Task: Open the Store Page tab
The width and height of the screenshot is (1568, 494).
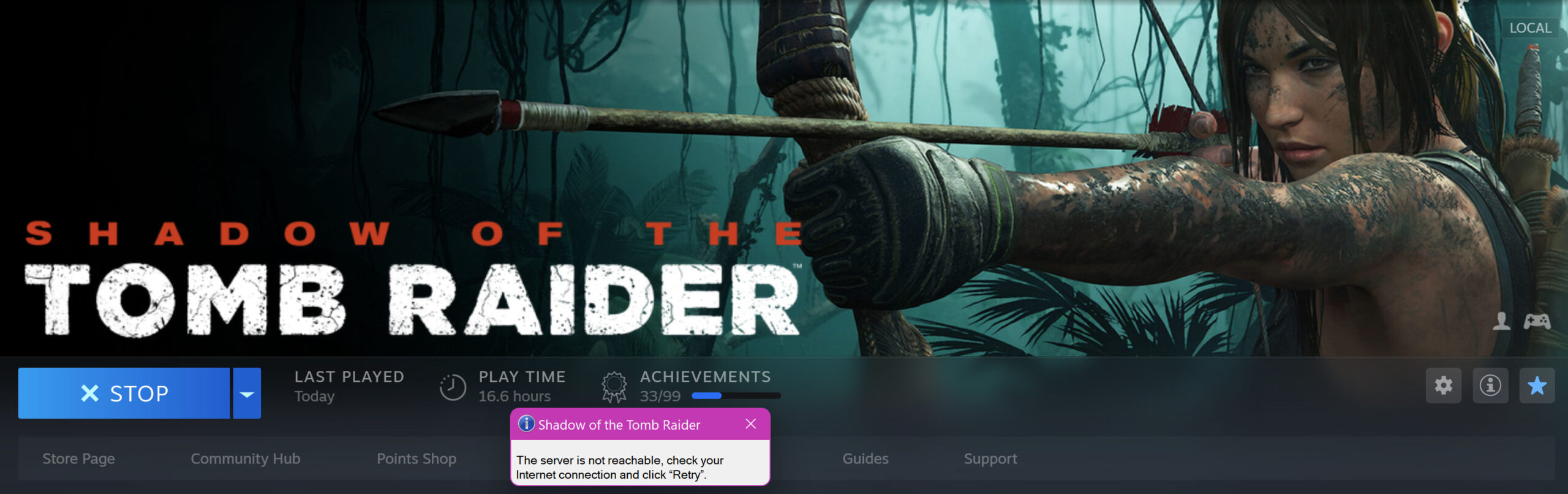Action: (x=78, y=458)
